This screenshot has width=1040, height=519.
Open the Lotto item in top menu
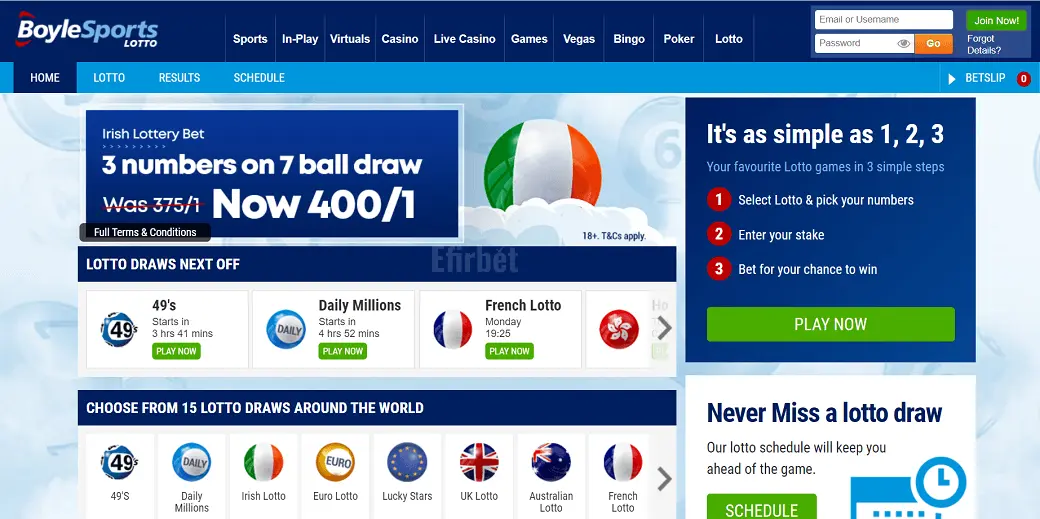(729, 39)
